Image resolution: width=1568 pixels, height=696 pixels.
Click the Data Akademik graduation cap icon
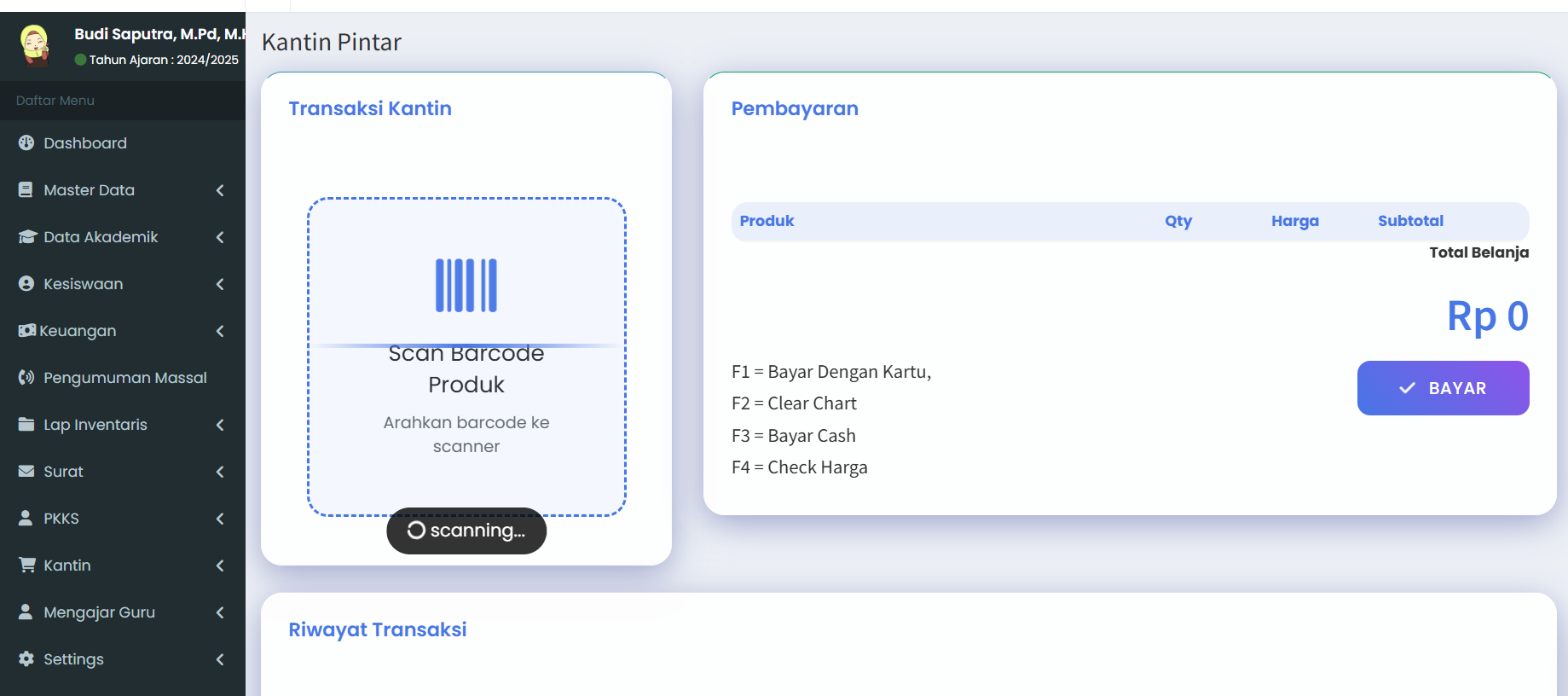27,237
